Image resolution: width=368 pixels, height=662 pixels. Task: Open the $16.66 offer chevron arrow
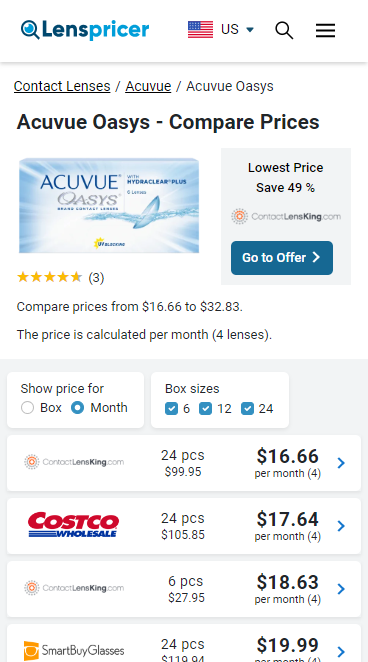pos(341,463)
